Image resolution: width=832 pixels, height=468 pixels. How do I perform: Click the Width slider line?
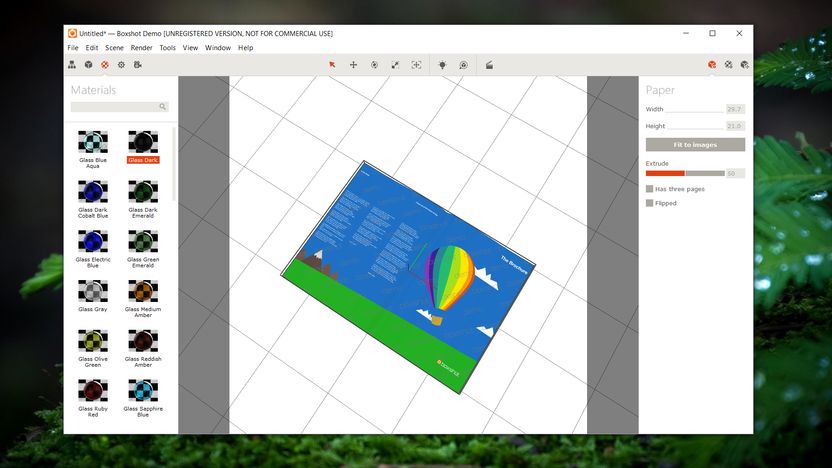pos(695,111)
